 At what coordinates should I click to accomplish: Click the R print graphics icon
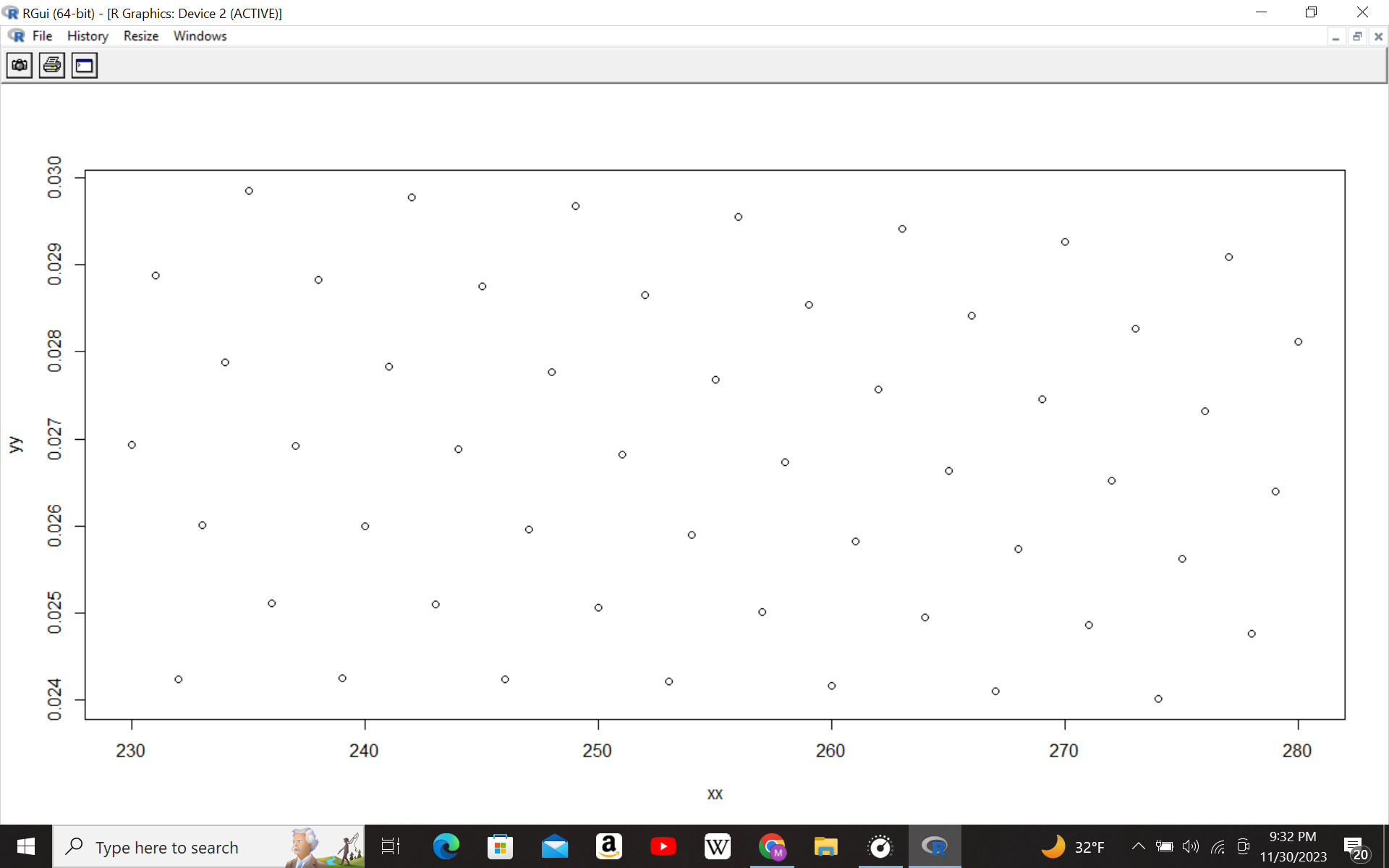click(50, 65)
